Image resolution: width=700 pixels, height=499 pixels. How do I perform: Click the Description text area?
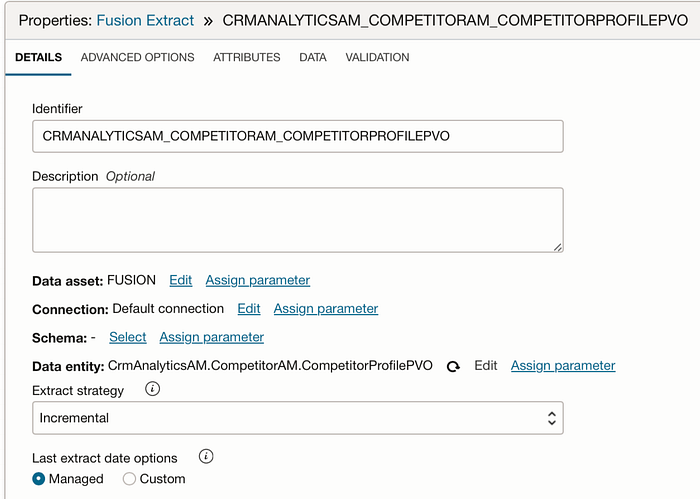pos(298,220)
